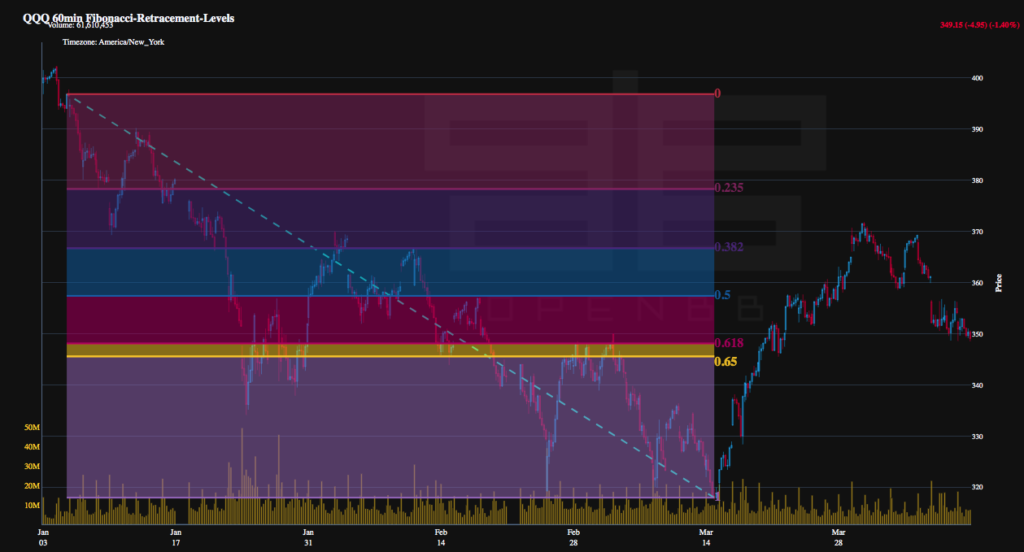Click the Jan 17 date marker

[175, 536]
